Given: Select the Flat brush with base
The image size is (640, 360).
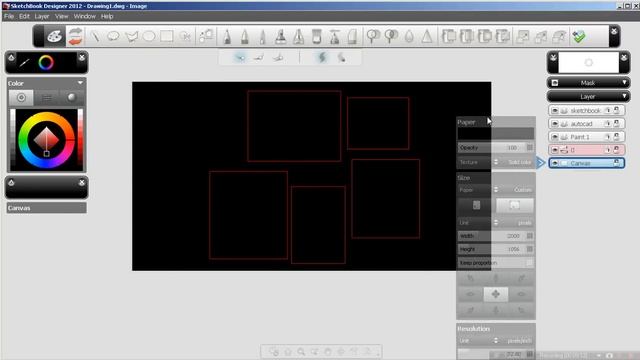Looking at the screenshot, I should [280, 36].
